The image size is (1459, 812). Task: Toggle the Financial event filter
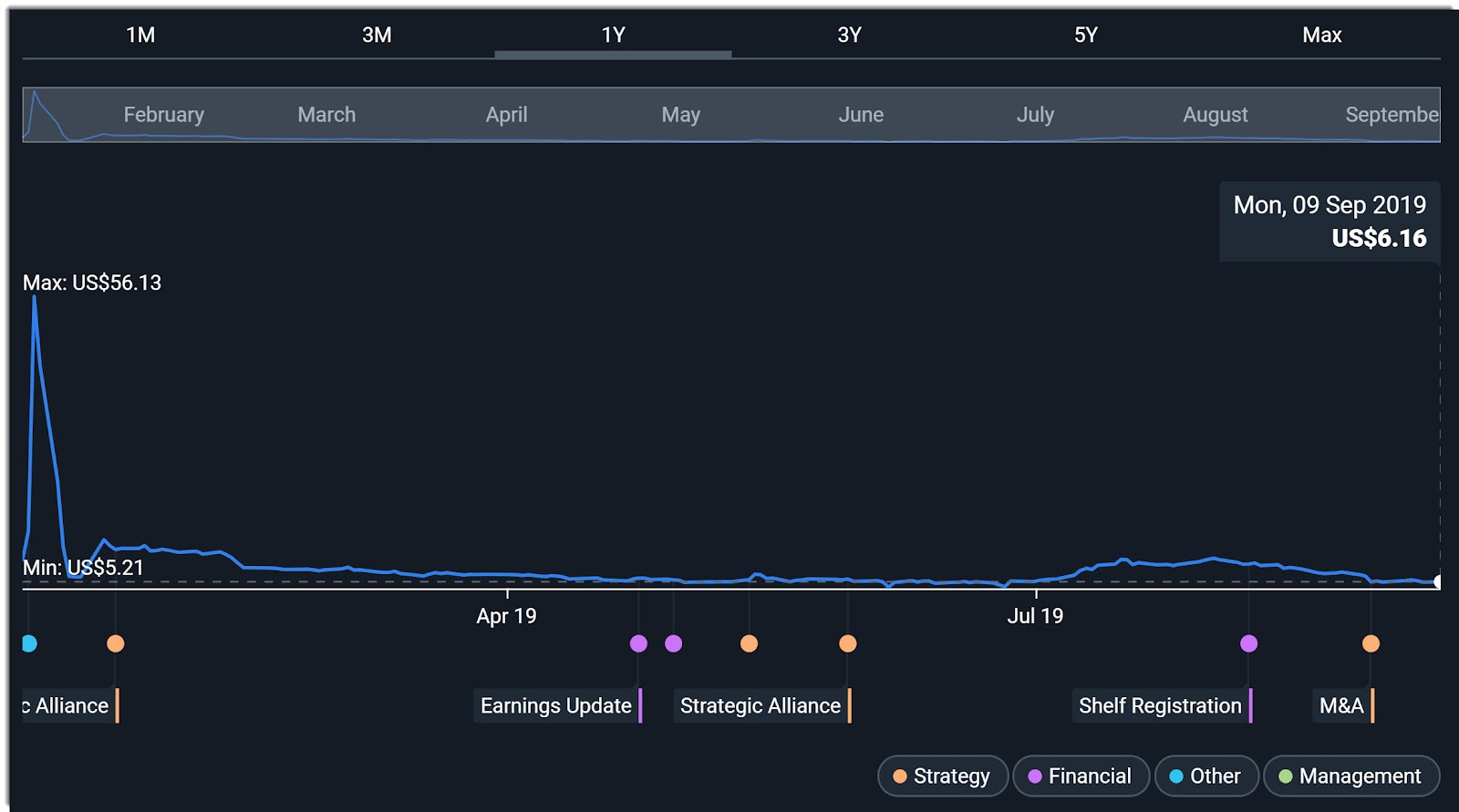coord(1081,776)
